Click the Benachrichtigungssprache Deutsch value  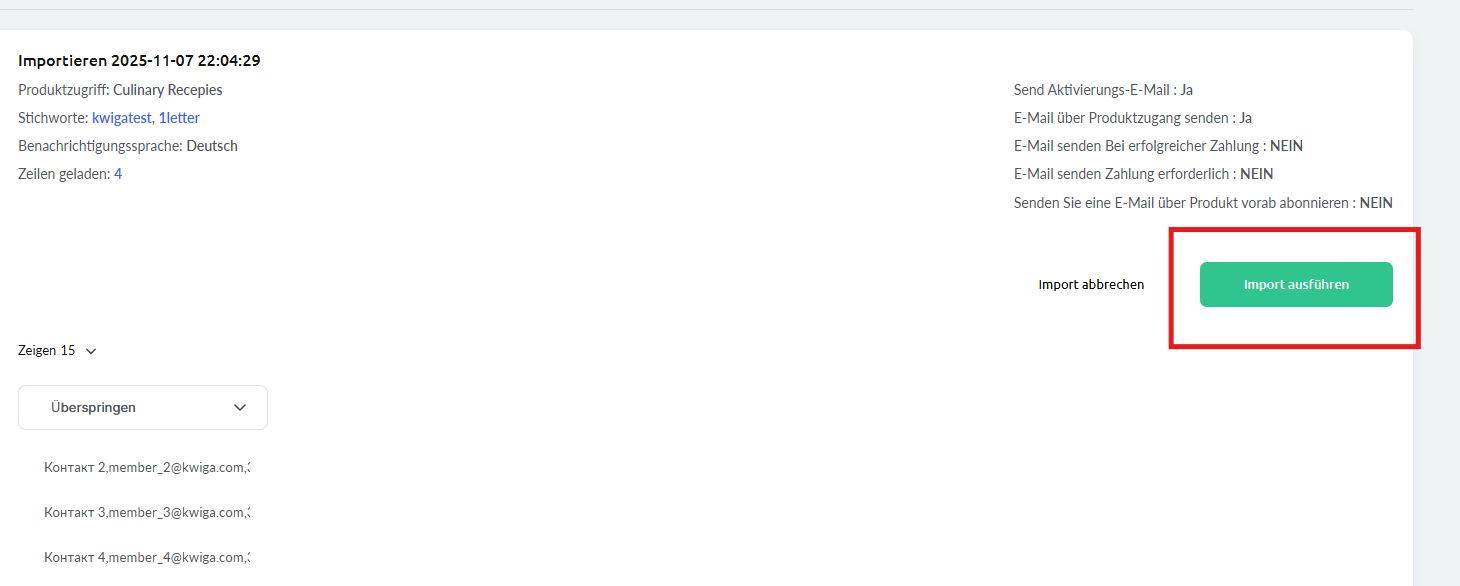212,146
